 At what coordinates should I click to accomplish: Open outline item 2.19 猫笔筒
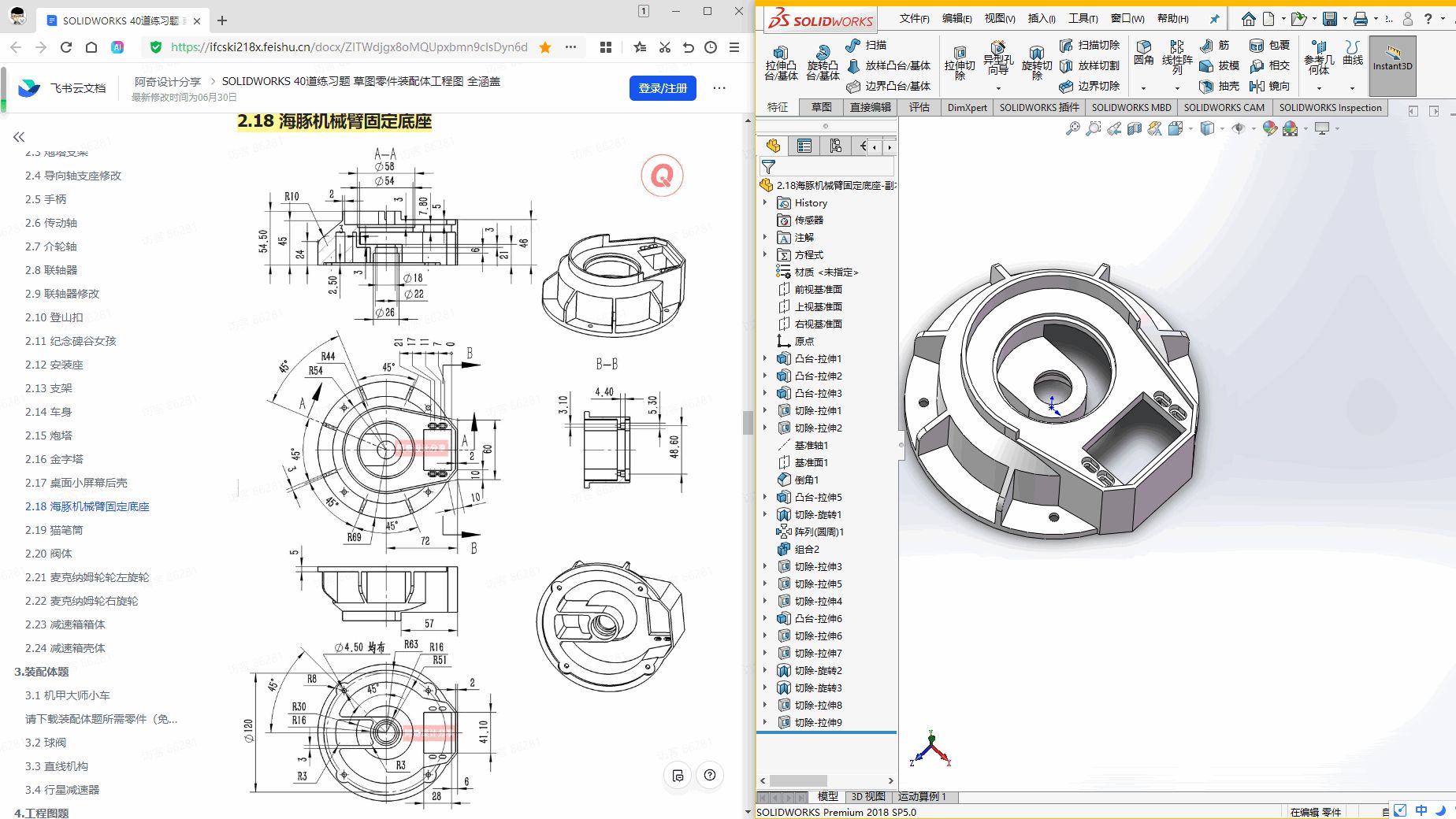tap(54, 530)
